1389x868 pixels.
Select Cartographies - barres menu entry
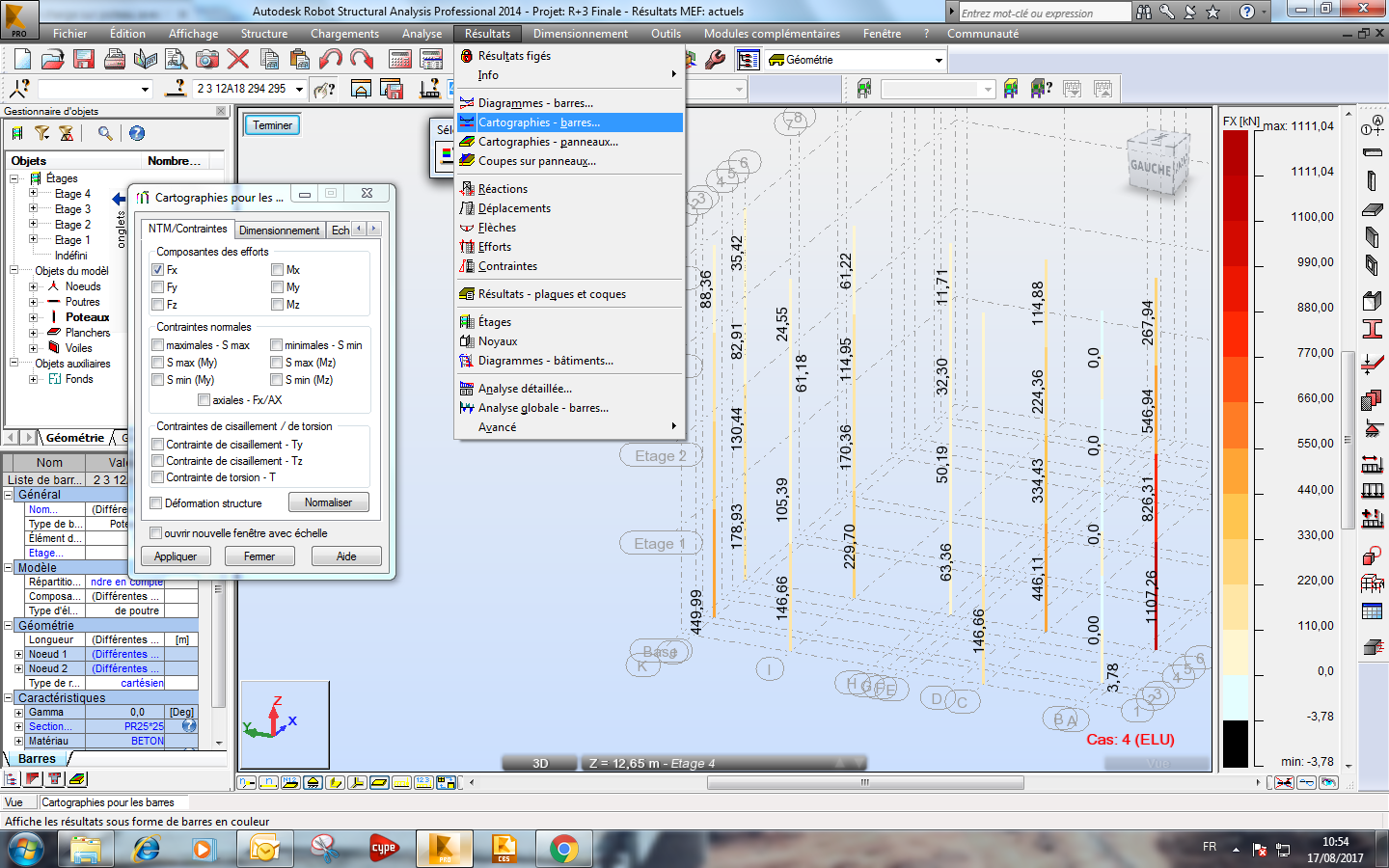[569, 122]
